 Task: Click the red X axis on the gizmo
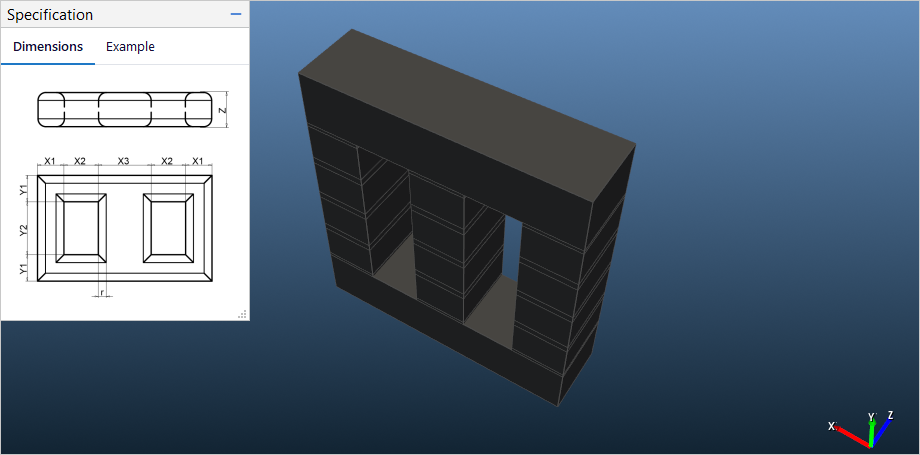(x=851, y=436)
